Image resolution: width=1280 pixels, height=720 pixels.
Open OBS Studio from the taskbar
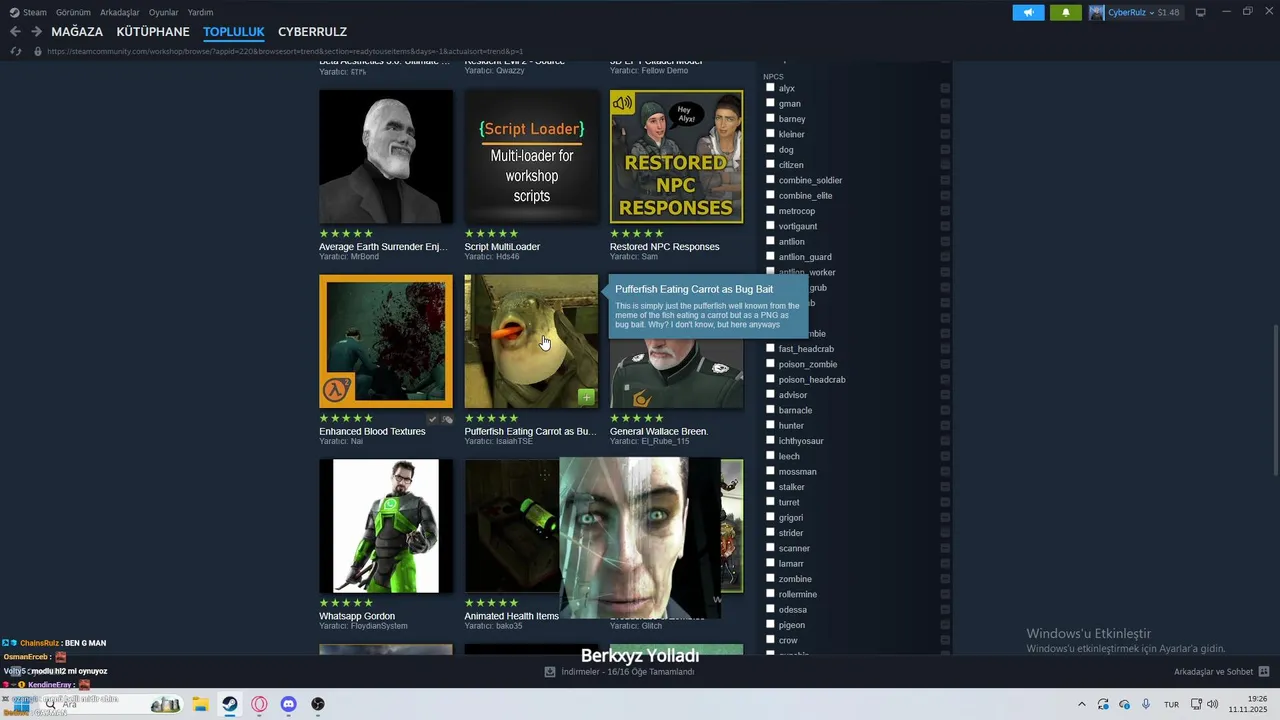[x=318, y=704]
